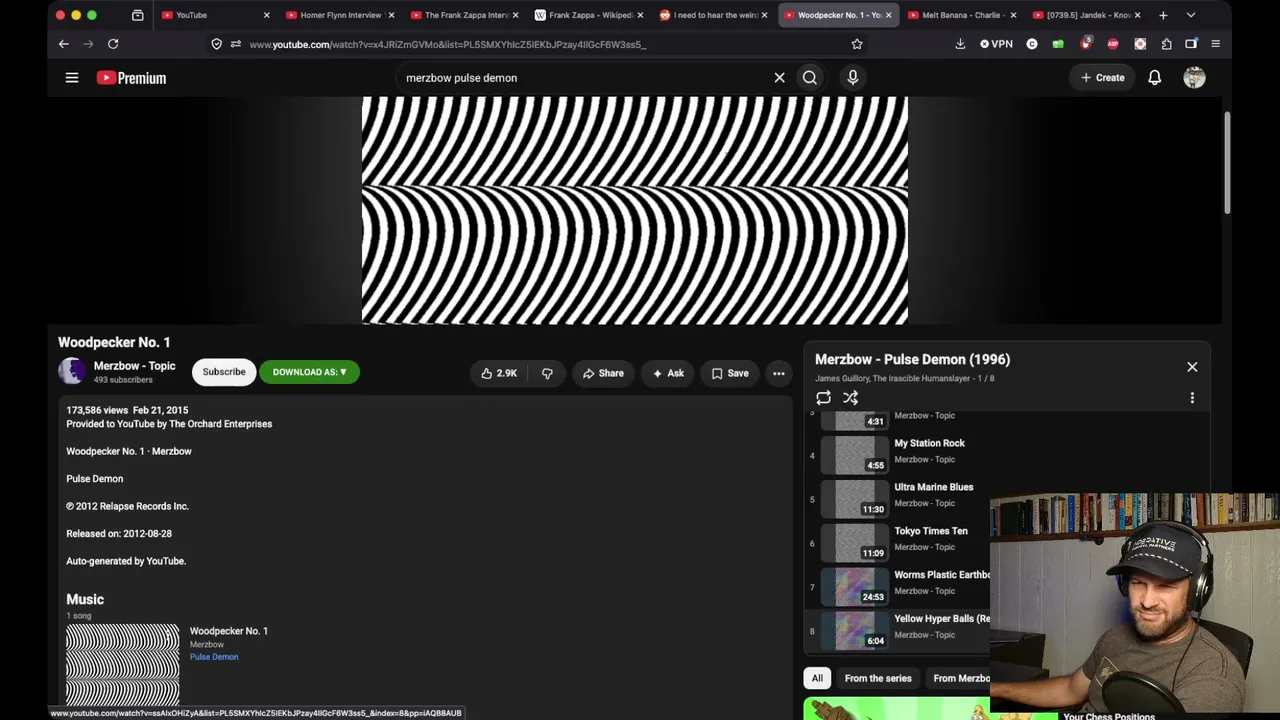
Task: Open the account avatar menu
Action: (1194, 77)
